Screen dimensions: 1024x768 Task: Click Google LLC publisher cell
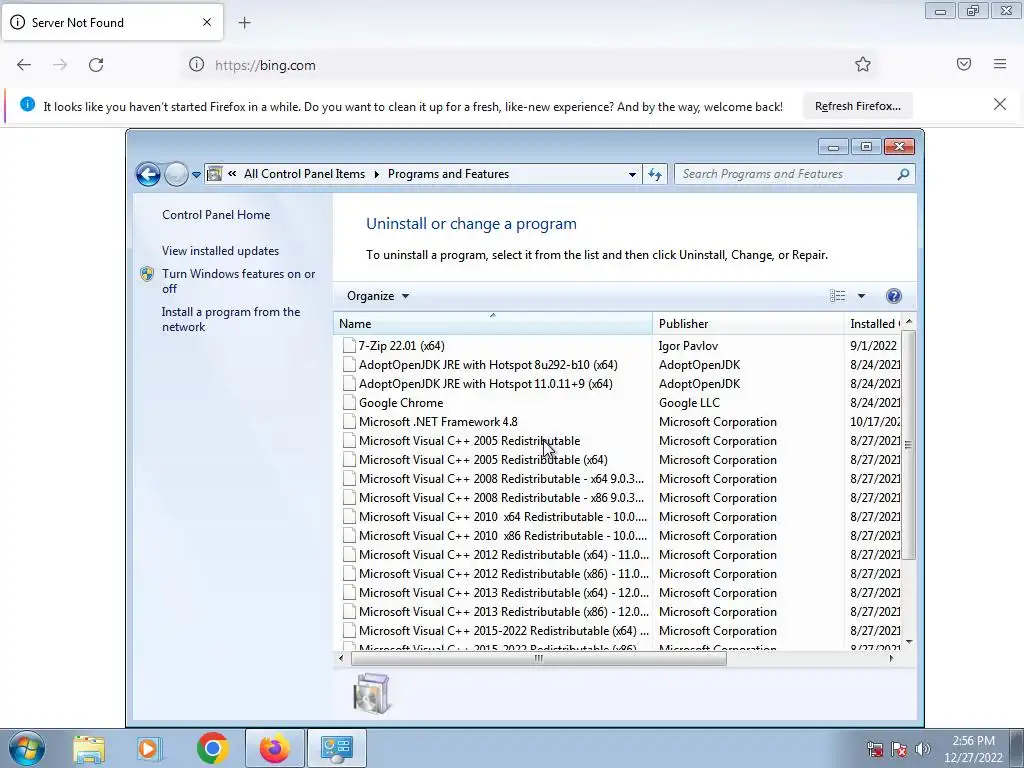(689, 402)
